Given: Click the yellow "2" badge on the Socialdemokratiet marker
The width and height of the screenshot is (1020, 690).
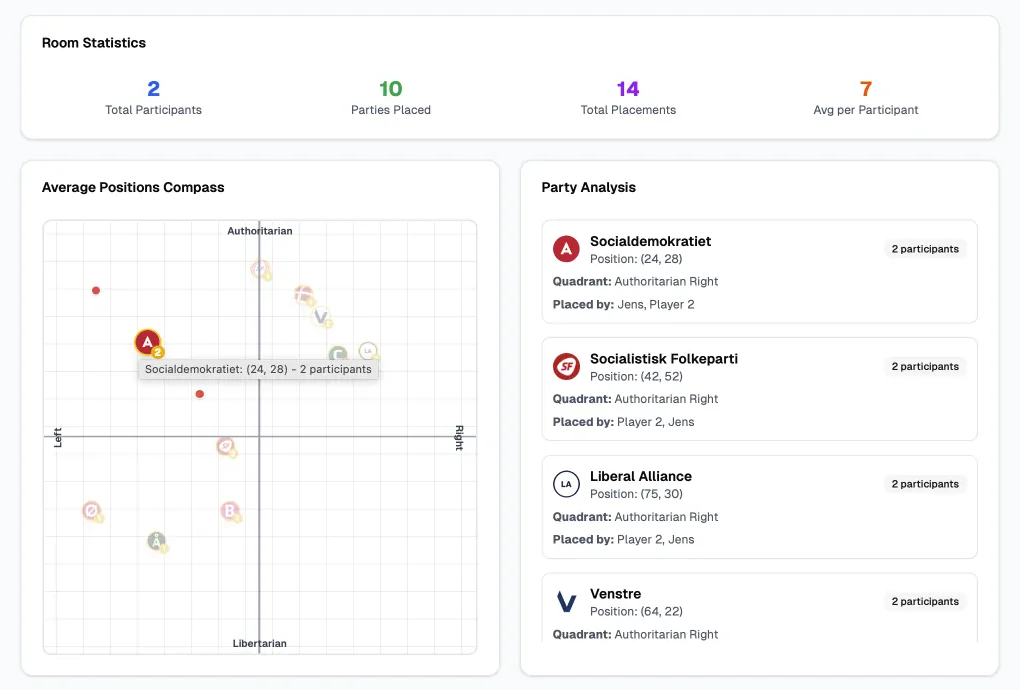Looking at the screenshot, I should pos(157,352).
